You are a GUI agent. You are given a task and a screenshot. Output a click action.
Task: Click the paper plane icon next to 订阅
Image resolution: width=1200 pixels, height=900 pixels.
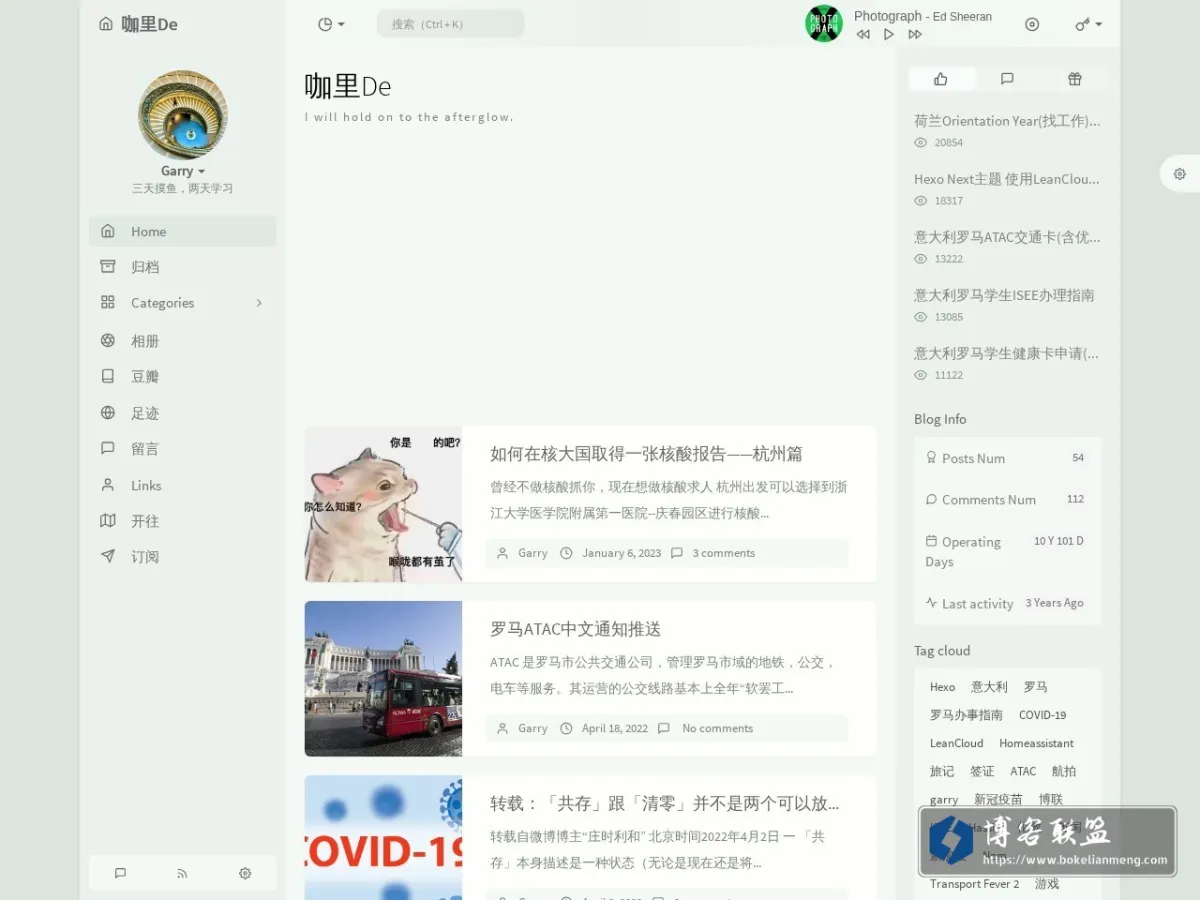pos(108,556)
